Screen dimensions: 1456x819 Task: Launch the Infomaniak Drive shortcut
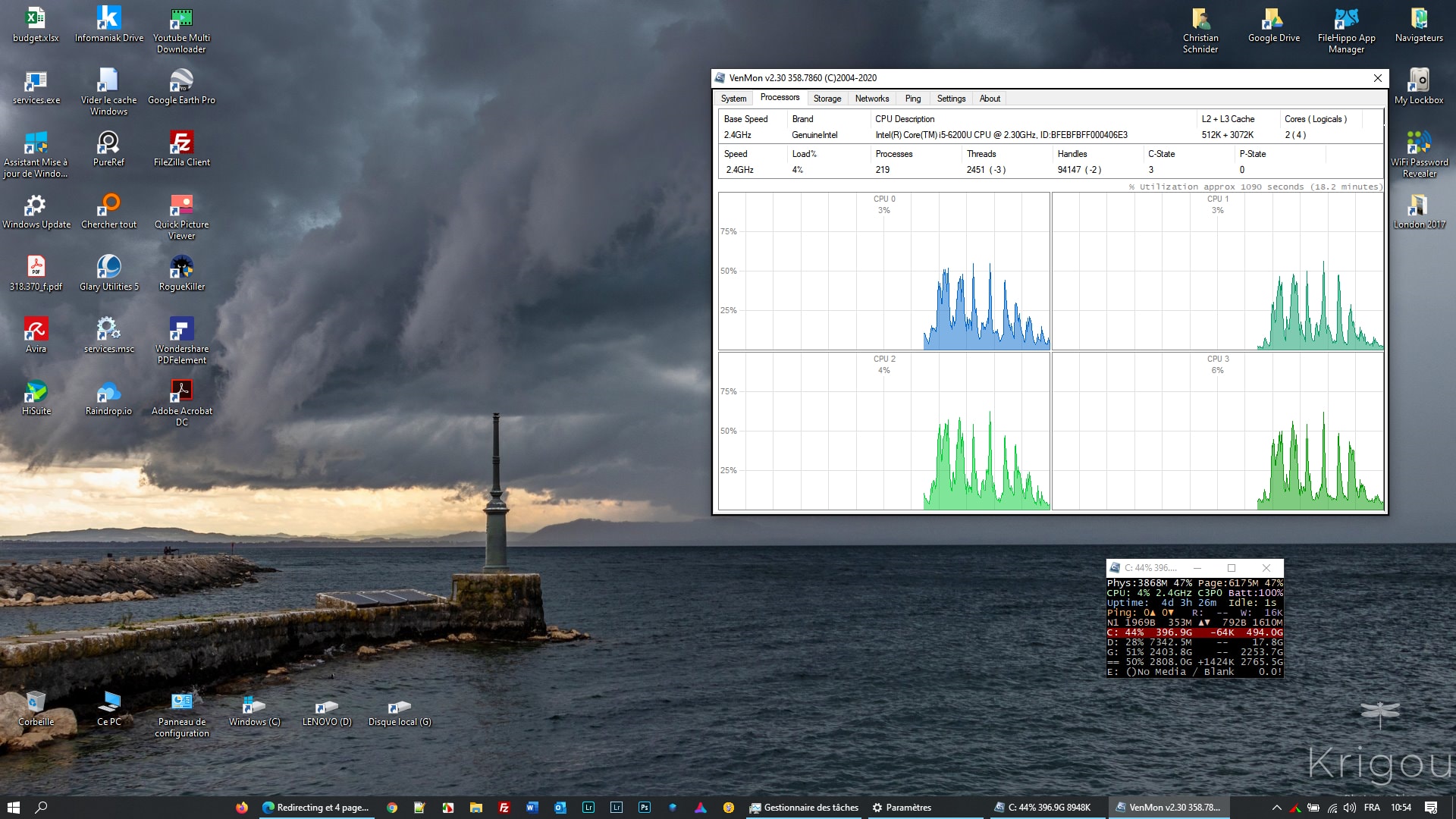(x=108, y=24)
